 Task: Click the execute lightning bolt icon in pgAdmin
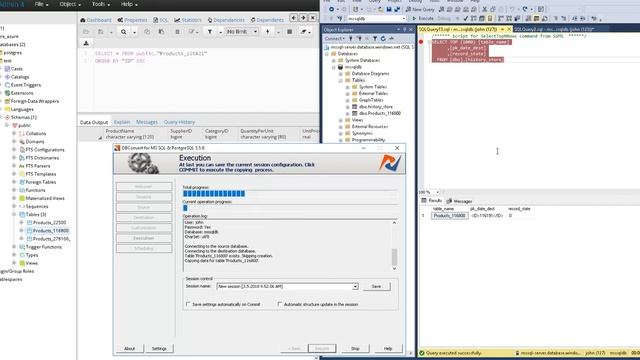pos(268,32)
